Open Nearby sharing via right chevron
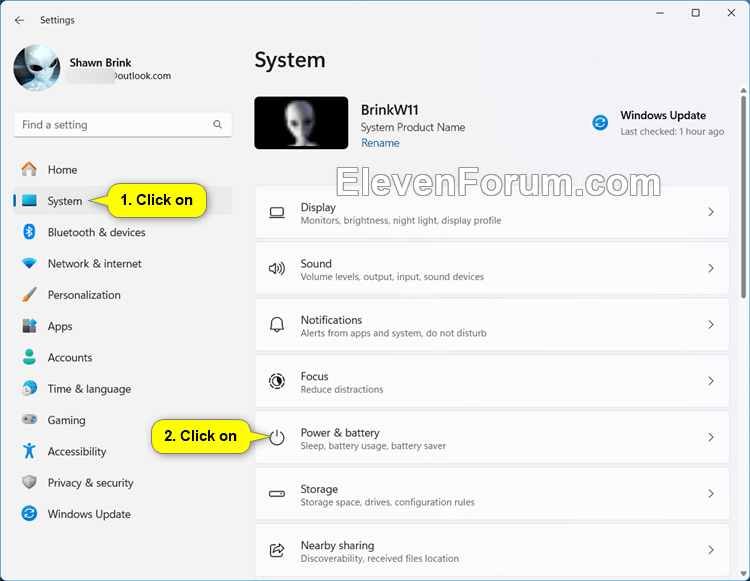 [x=711, y=550]
